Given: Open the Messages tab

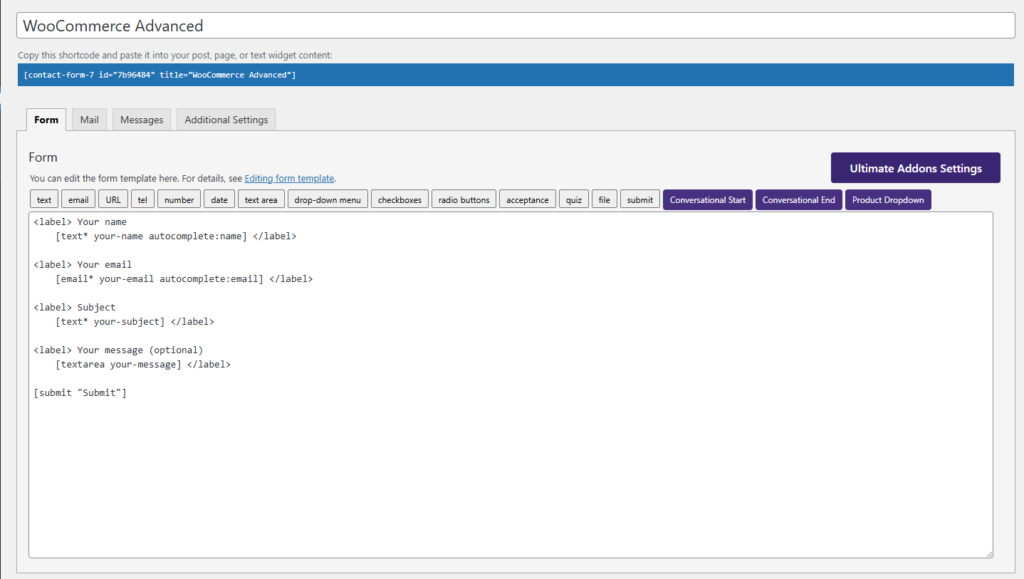Looking at the screenshot, I should (142, 119).
